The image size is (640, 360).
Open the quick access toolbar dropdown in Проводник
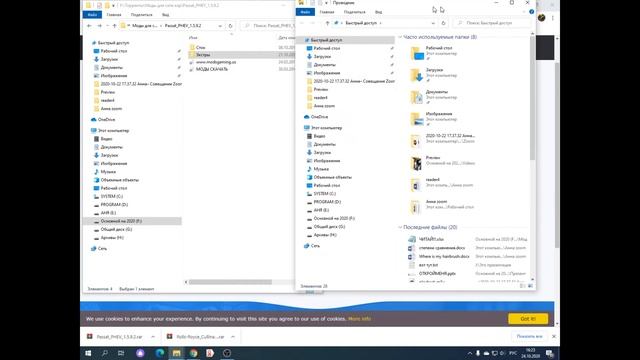[327, 3]
